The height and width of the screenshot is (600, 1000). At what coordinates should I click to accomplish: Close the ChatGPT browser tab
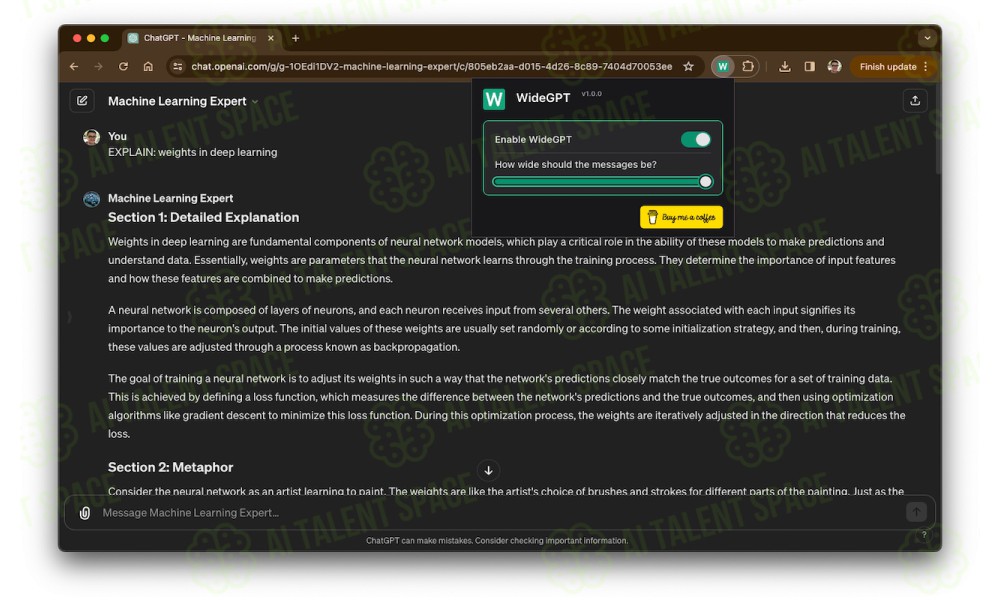pyautogui.click(x=270, y=38)
